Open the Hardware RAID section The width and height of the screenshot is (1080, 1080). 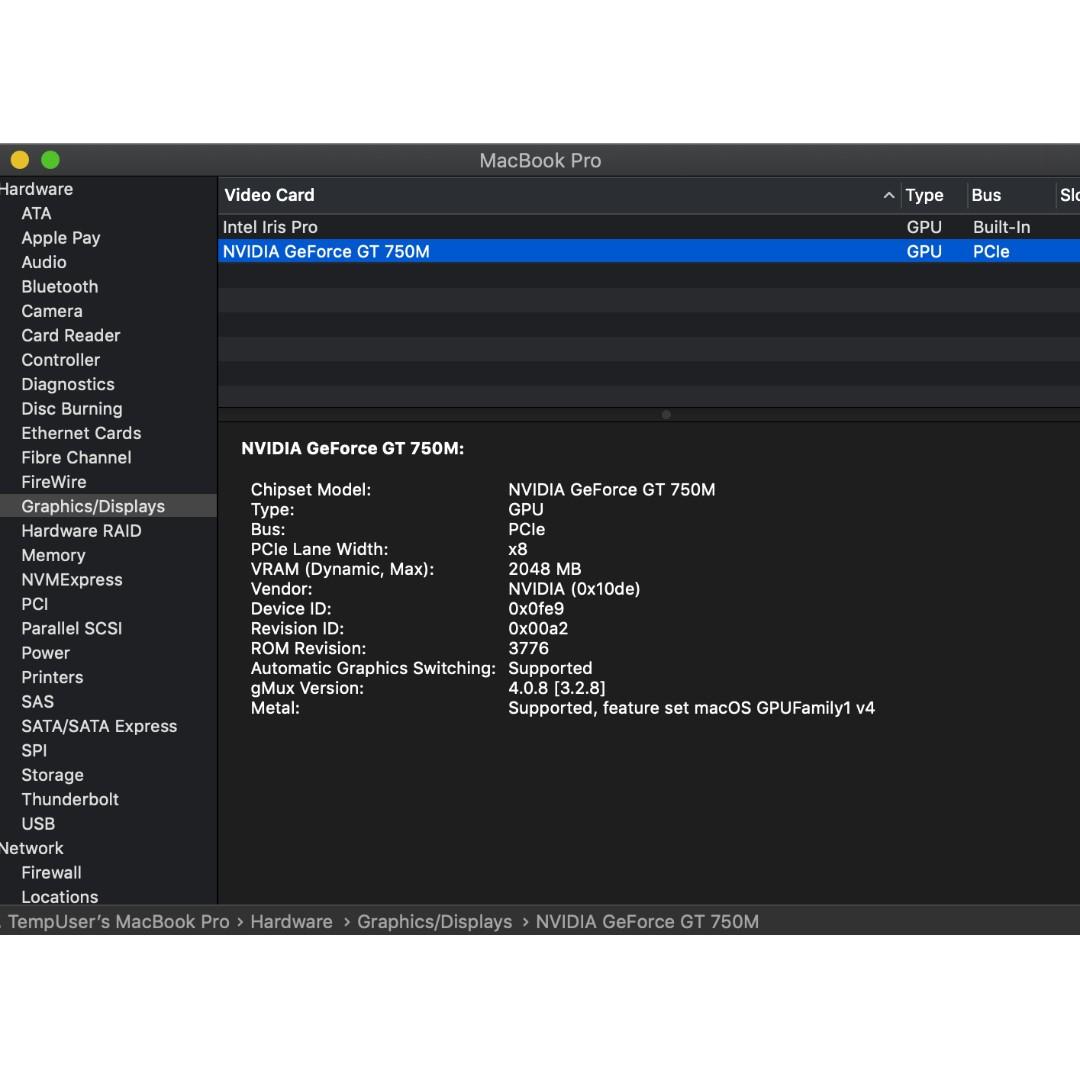tap(81, 531)
